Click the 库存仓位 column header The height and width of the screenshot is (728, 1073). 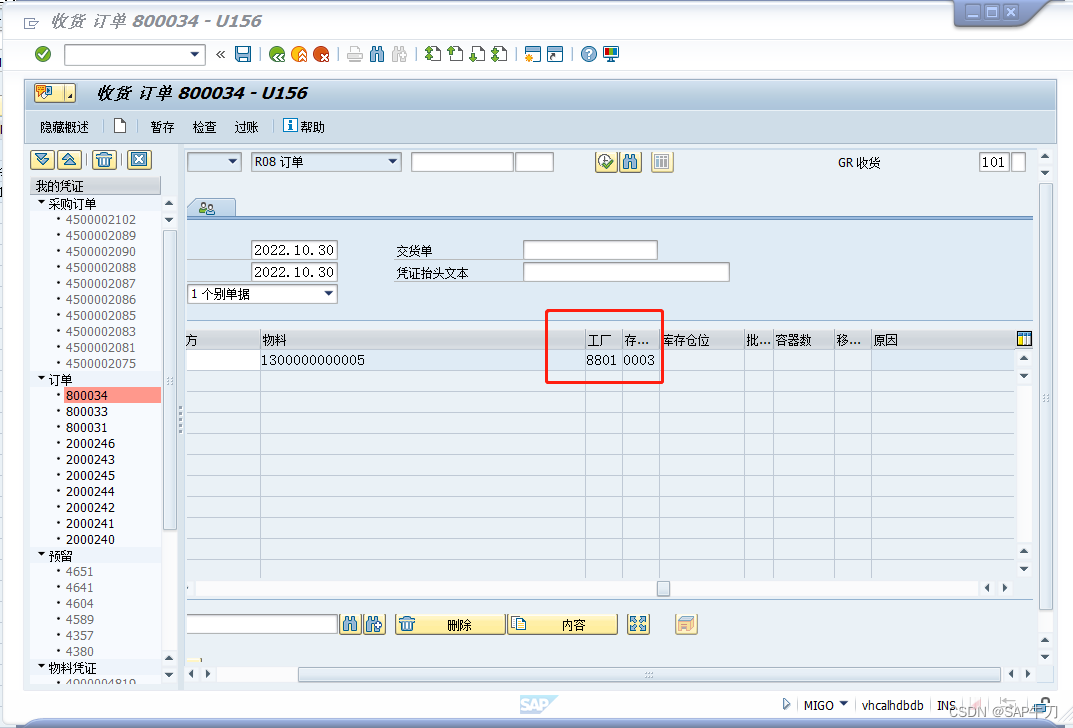[x=701, y=340]
